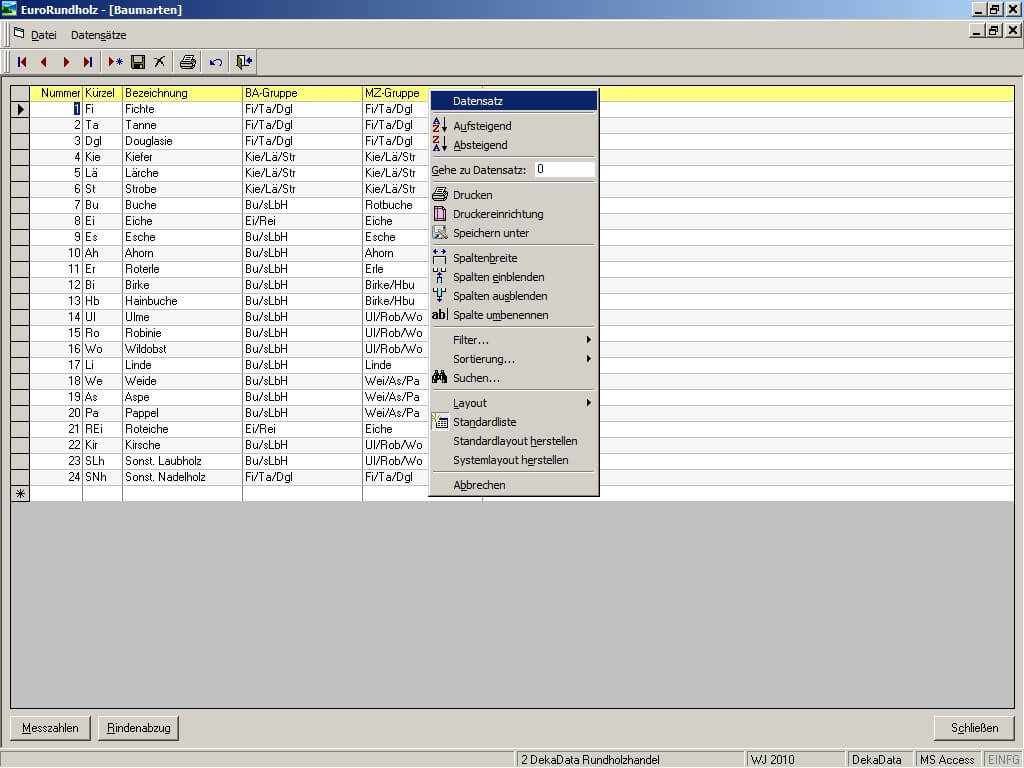The image size is (1024, 768).
Task: Click the Messzahlen button
Action: pyautogui.click(x=50, y=728)
